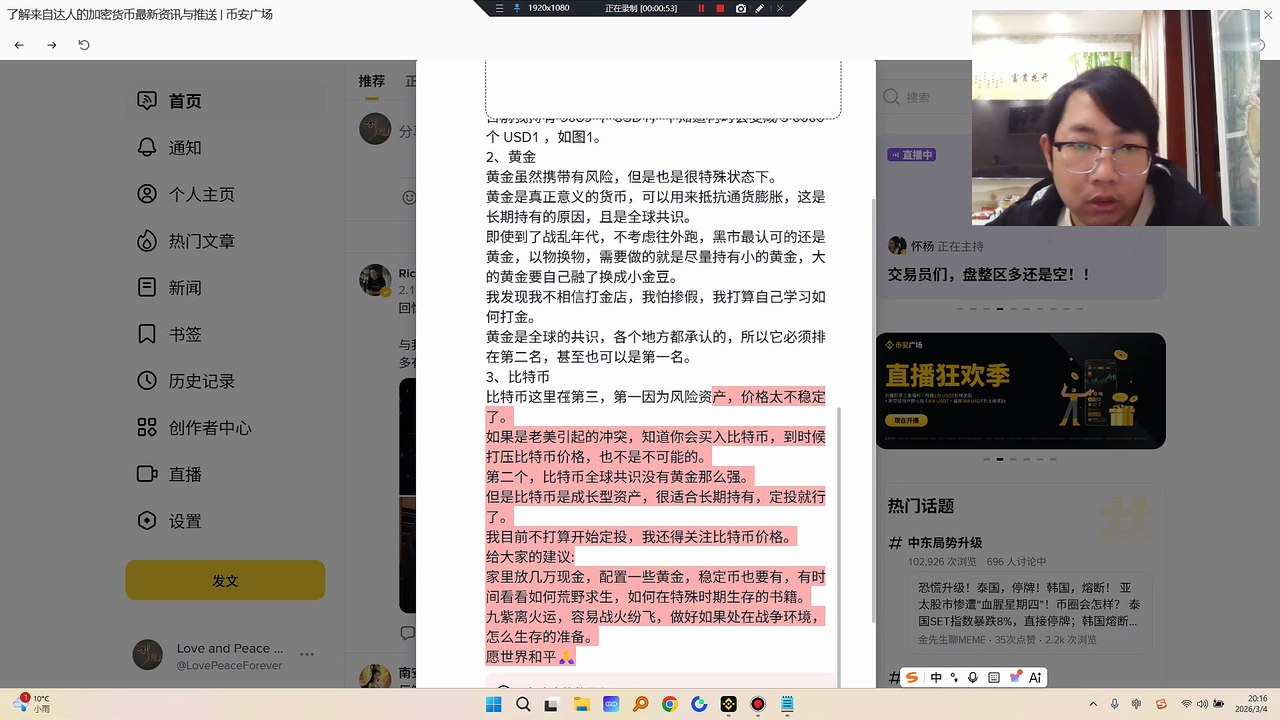Screen dimensions: 1280x720
Task: Open account options menu beside Love and Peace
Action: tap(307, 655)
